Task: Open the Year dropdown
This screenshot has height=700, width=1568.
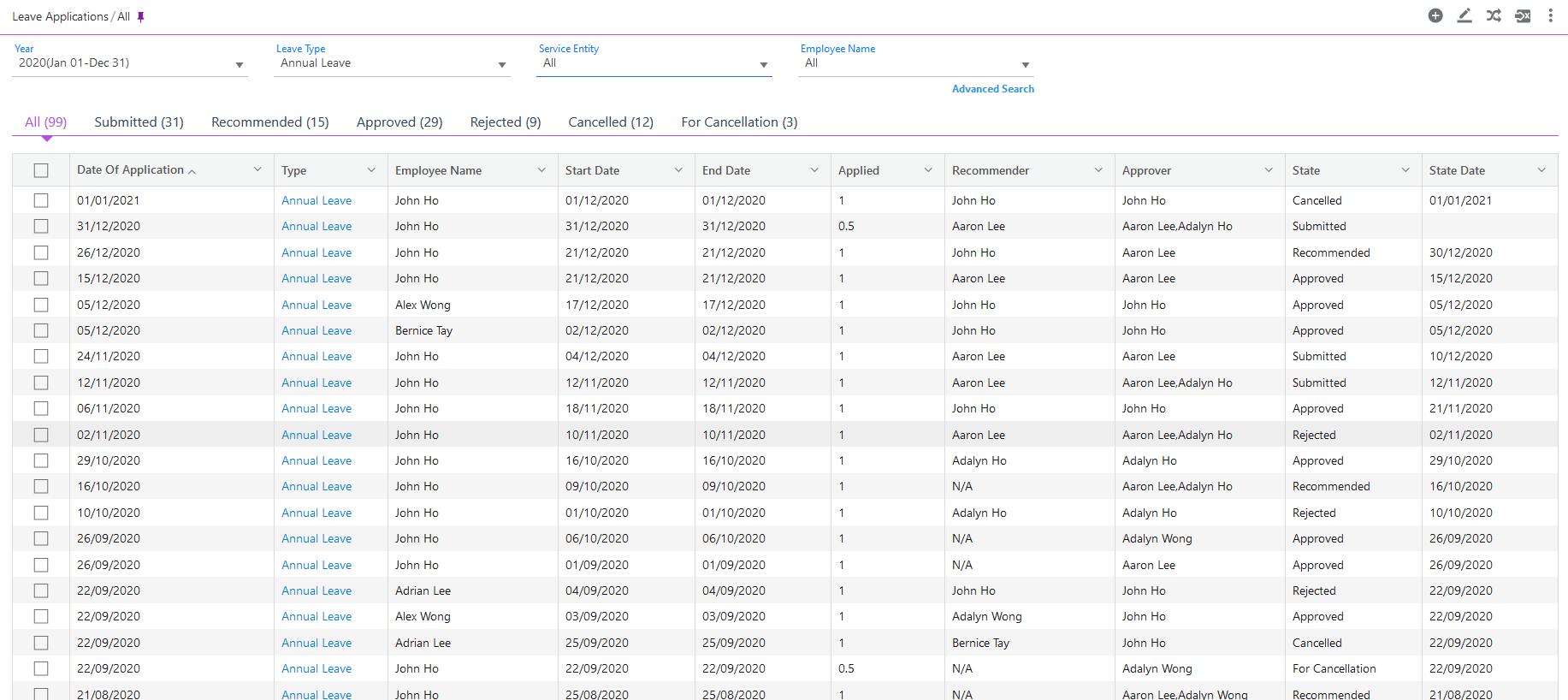Action: tap(130, 63)
